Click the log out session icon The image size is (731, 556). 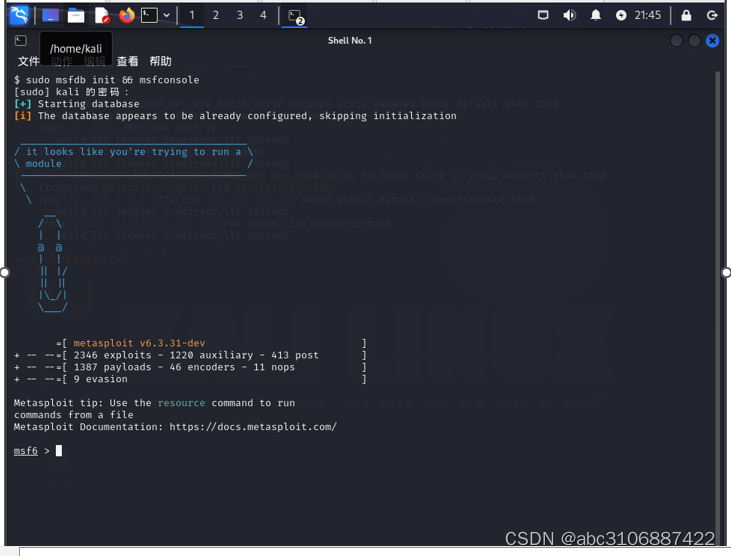coord(712,15)
